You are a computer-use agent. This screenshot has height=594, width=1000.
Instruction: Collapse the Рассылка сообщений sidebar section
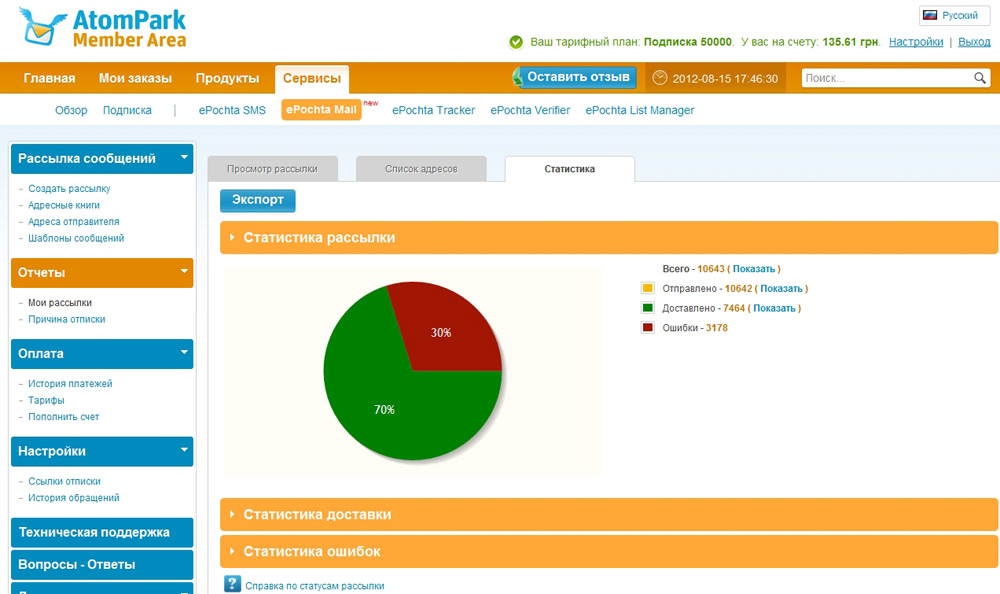pyautogui.click(x=184, y=157)
